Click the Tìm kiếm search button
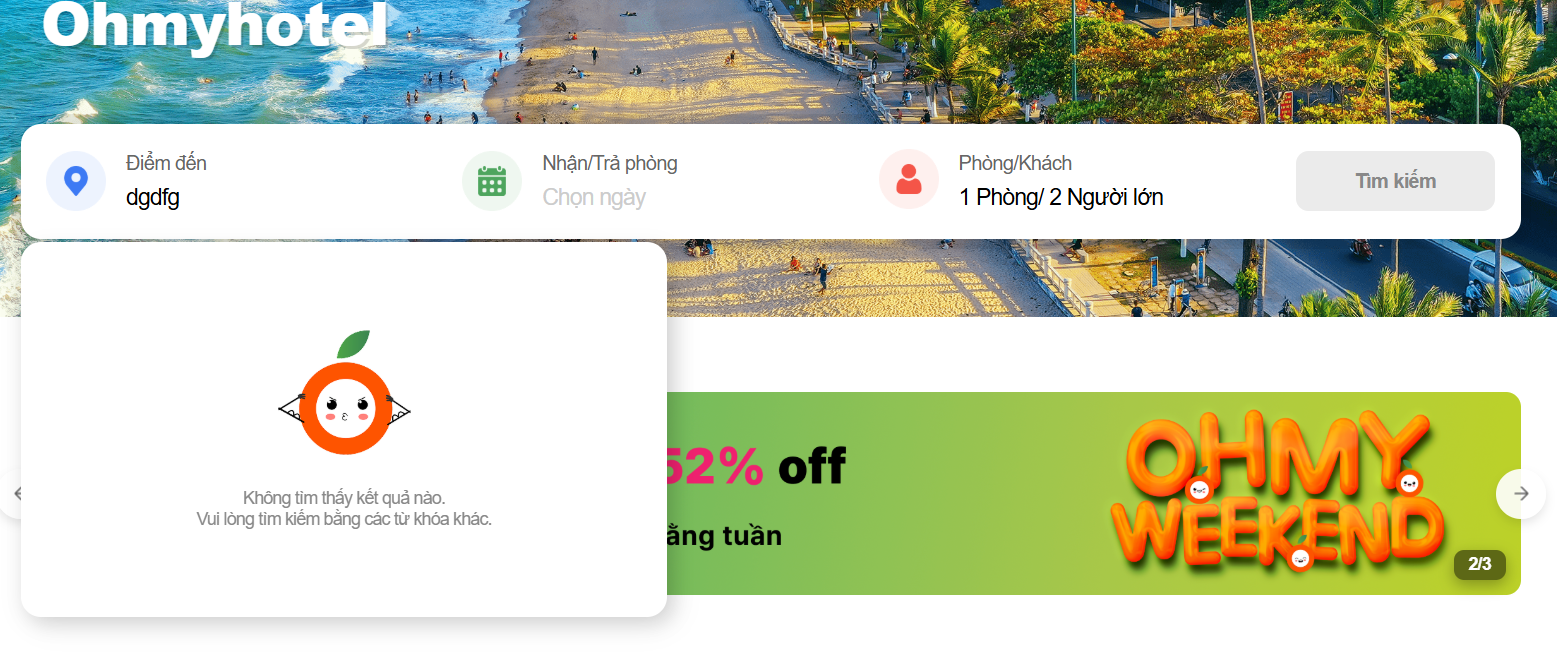The width and height of the screenshot is (1557, 661). point(1395,181)
